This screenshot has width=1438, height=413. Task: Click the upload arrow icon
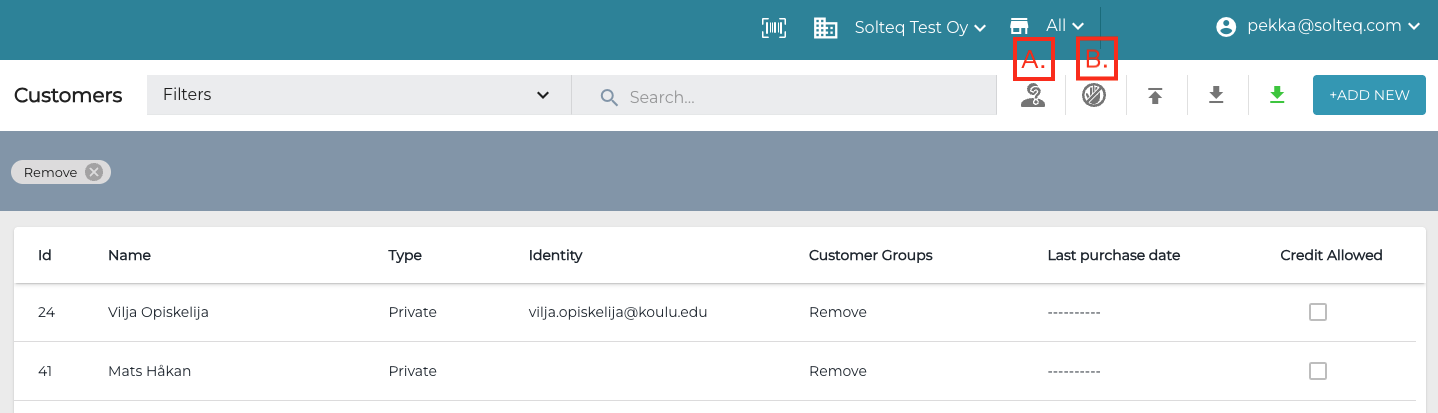[x=1155, y=96]
